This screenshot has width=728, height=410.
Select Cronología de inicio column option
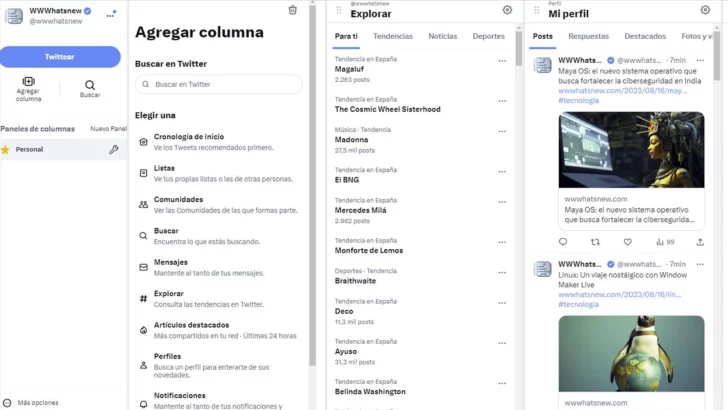tap(189, 136)
